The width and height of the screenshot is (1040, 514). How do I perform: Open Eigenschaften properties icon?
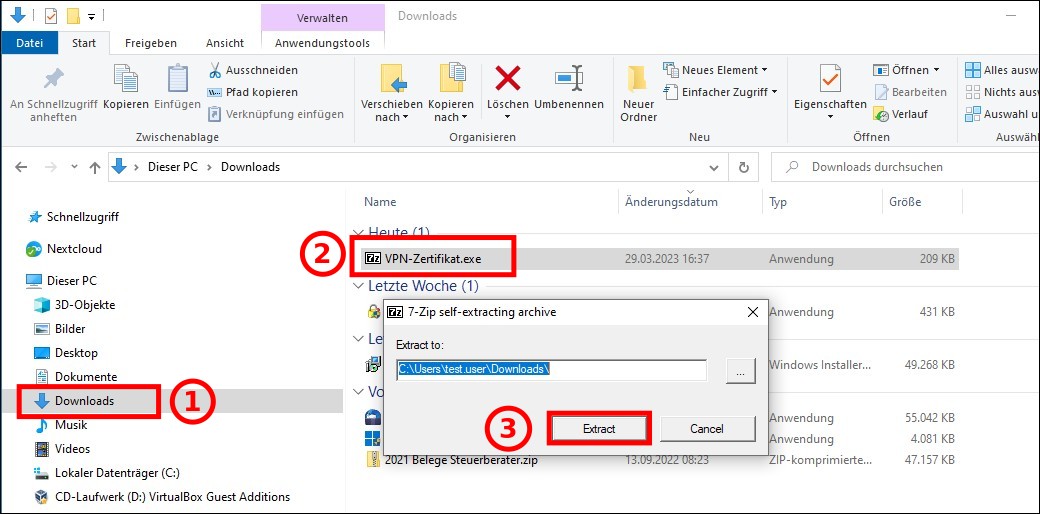tap(830, 80)
